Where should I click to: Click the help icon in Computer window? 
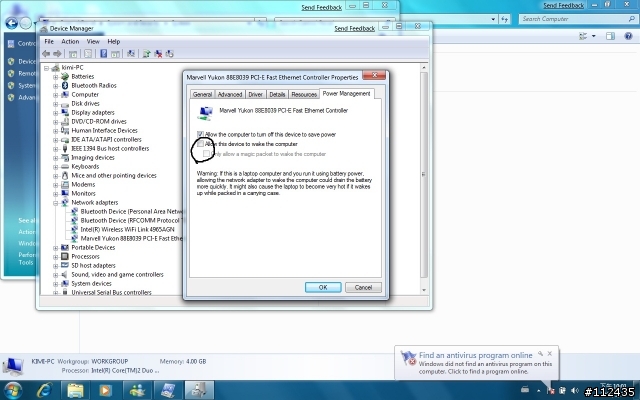coord(629,36)
